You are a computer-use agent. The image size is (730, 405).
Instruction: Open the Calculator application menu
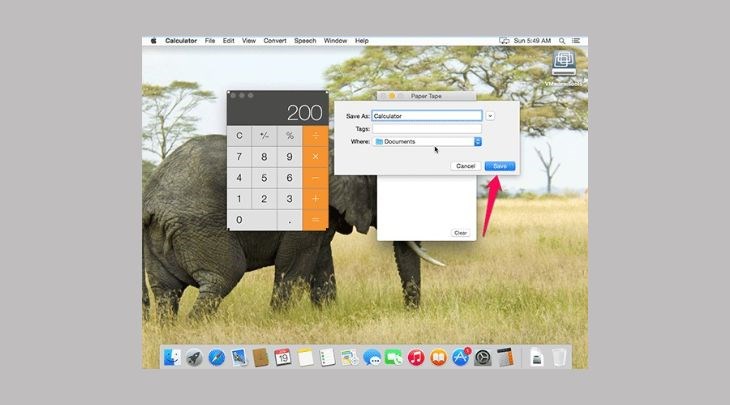[x=181, y=41]
